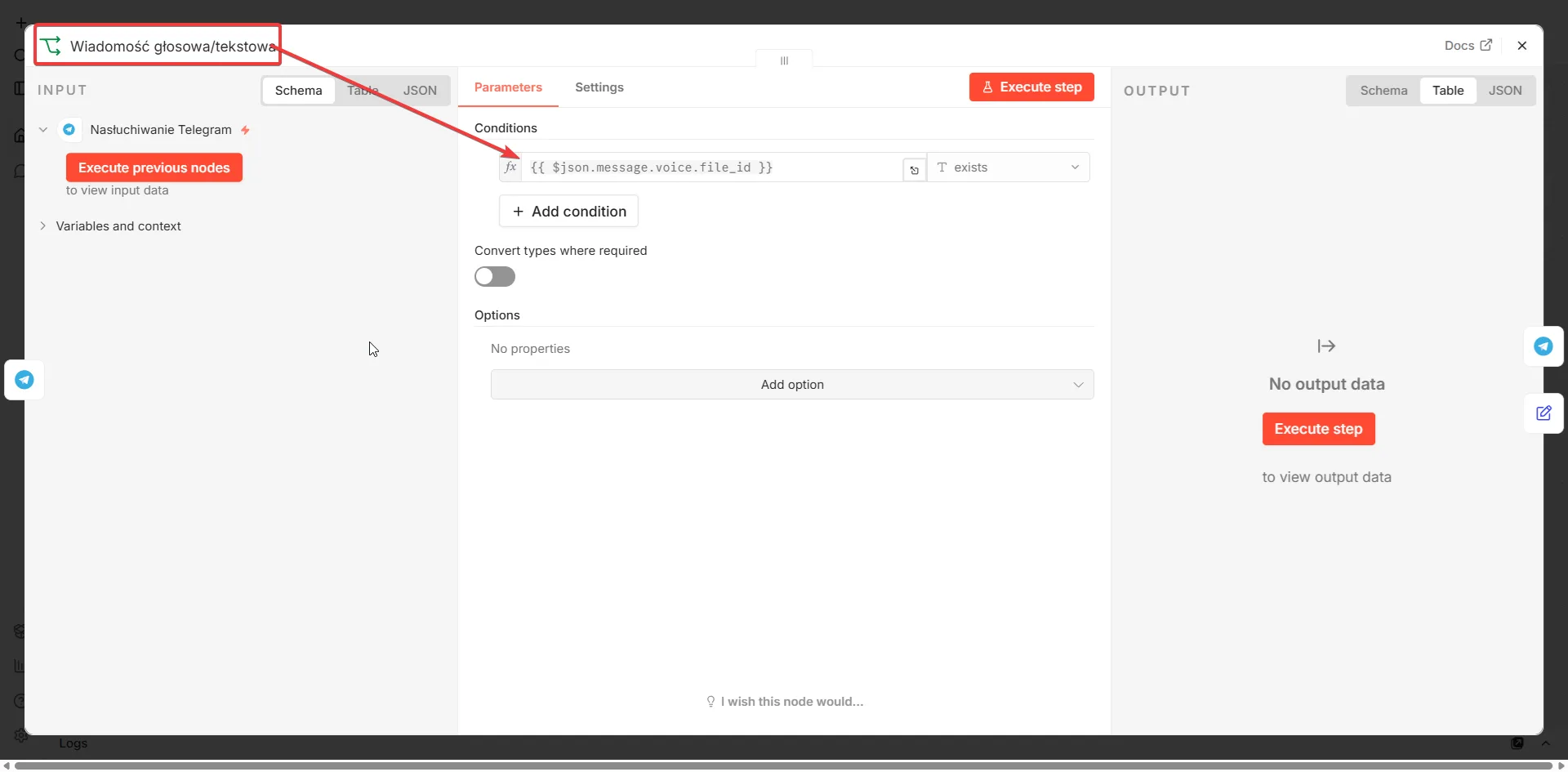Viewport: 1568px width, 772px height.
Task: Switch the output view to Table
Action: click(x=1448, y=91)
